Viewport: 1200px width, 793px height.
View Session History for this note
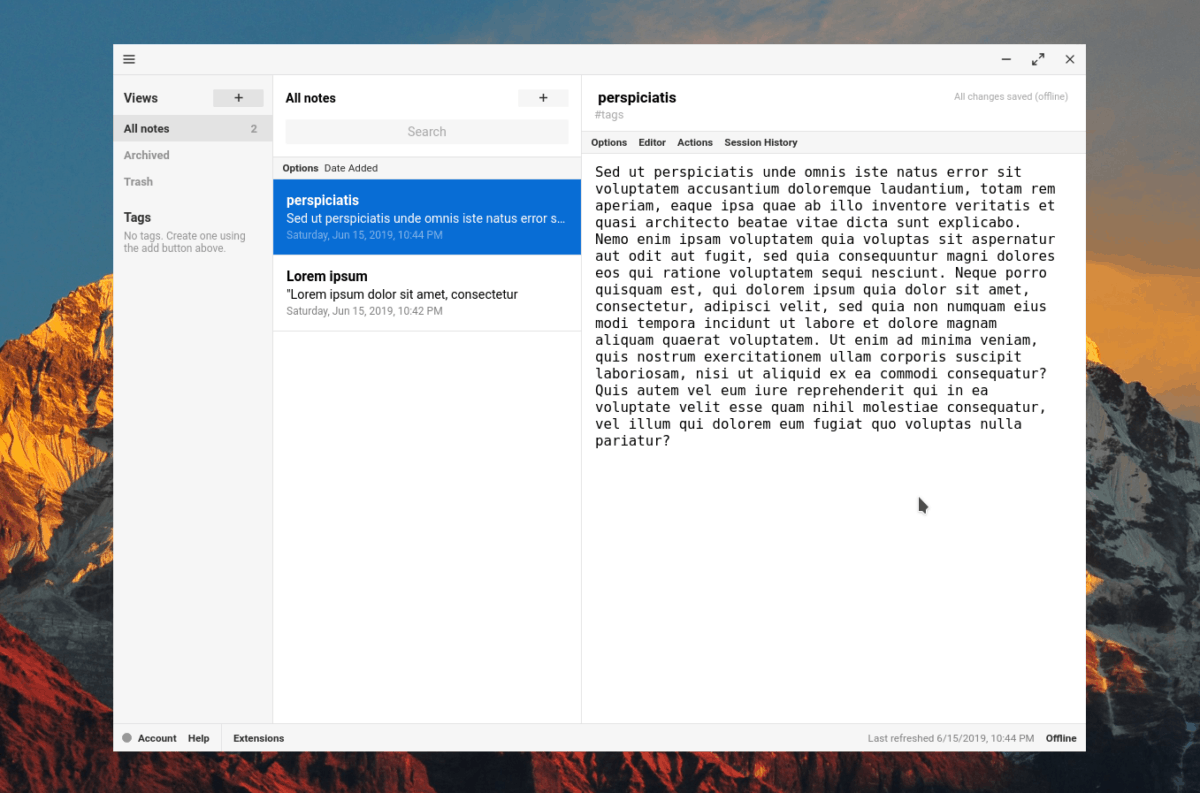(760, 142)
